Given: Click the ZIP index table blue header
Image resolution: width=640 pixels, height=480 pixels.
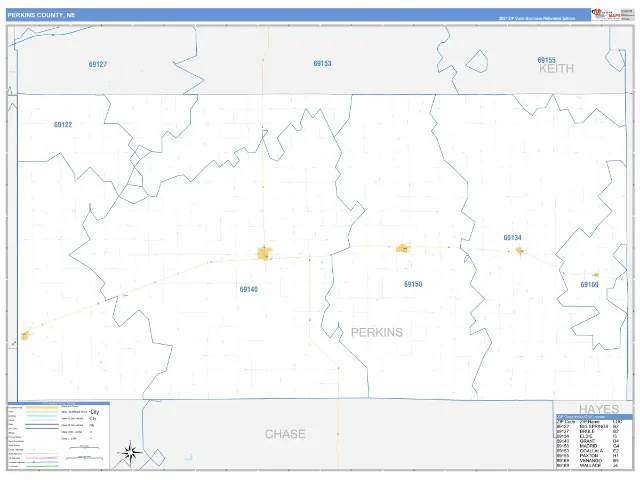Looking at the screenshot, I should click(594, 417).
